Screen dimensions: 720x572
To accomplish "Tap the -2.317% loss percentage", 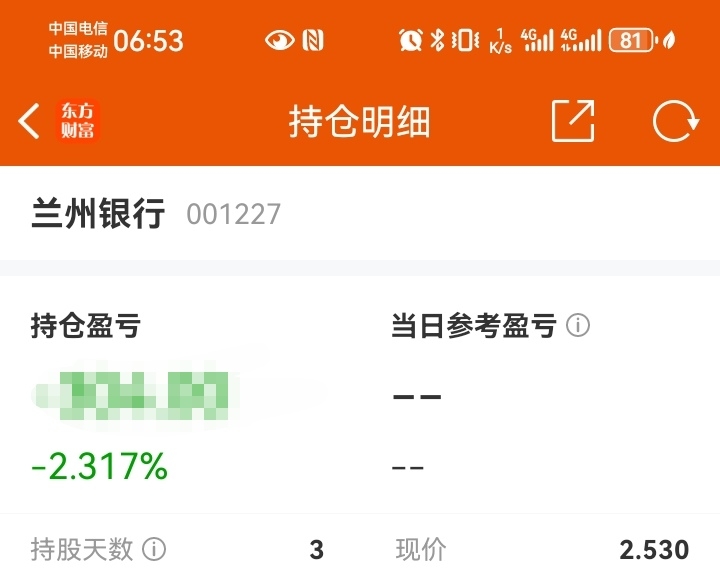I will pyautogui.click(x=99, y=466).
